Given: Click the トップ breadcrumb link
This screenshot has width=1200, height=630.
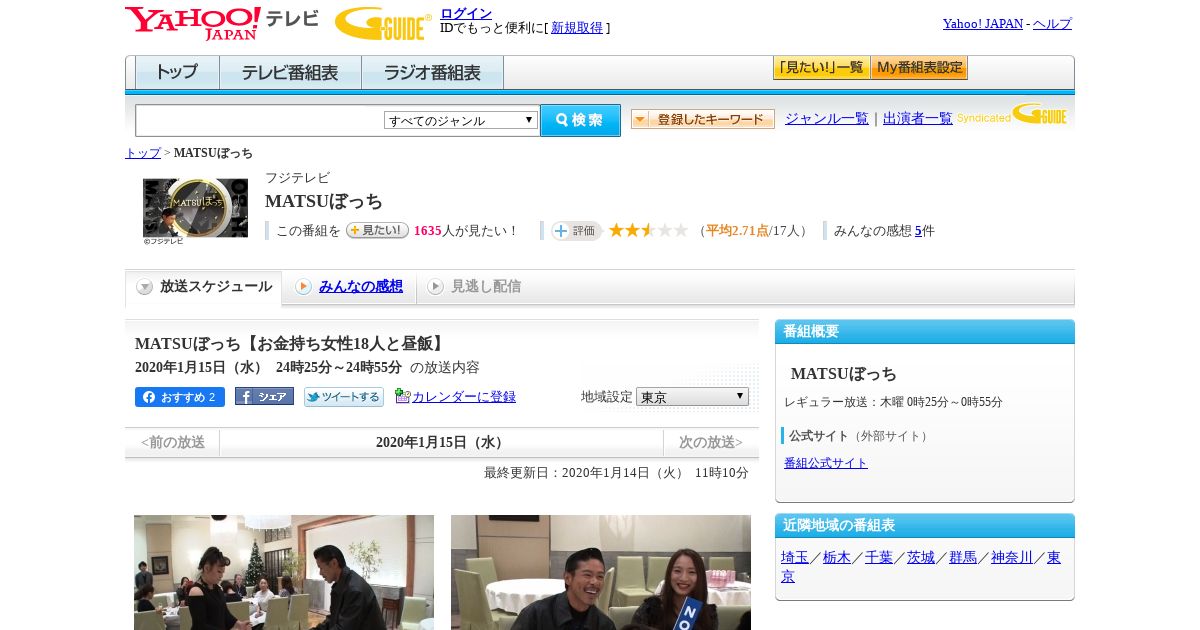Looking at the screenshot, I should coord(143,153).
